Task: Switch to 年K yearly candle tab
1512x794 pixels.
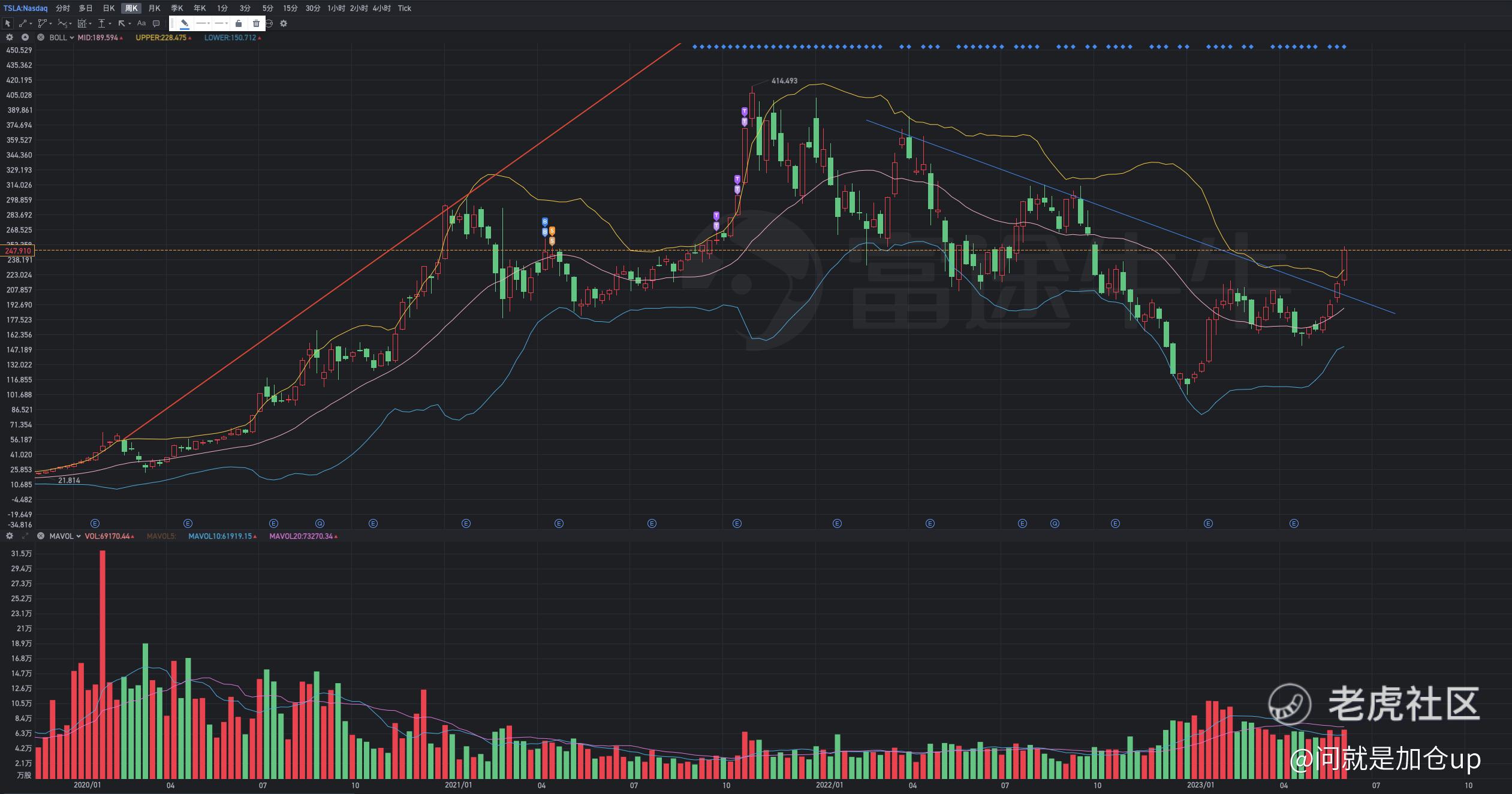Action: [x=200, y=8]
